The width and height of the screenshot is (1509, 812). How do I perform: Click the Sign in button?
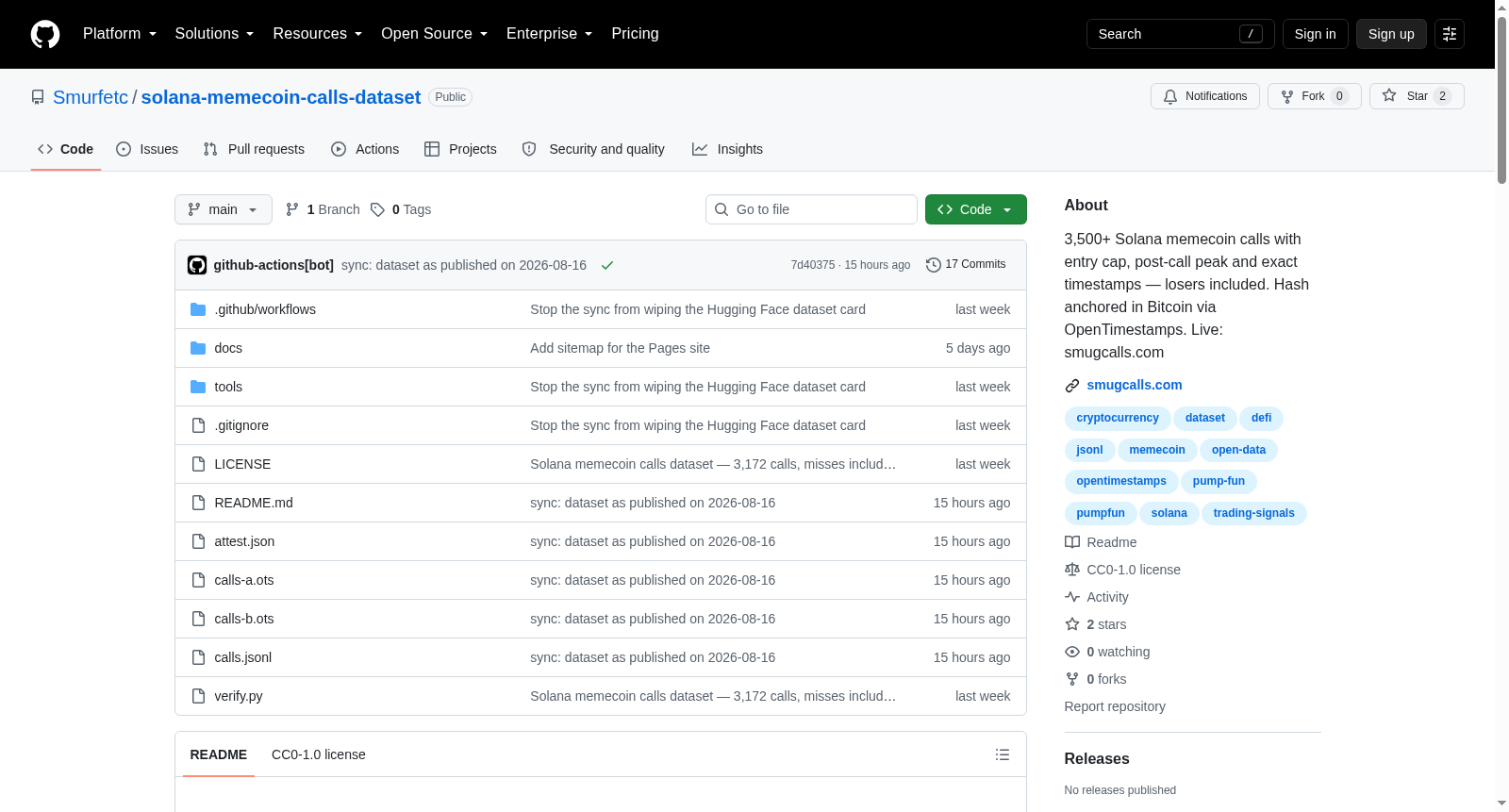click(x=1316, y=34)
